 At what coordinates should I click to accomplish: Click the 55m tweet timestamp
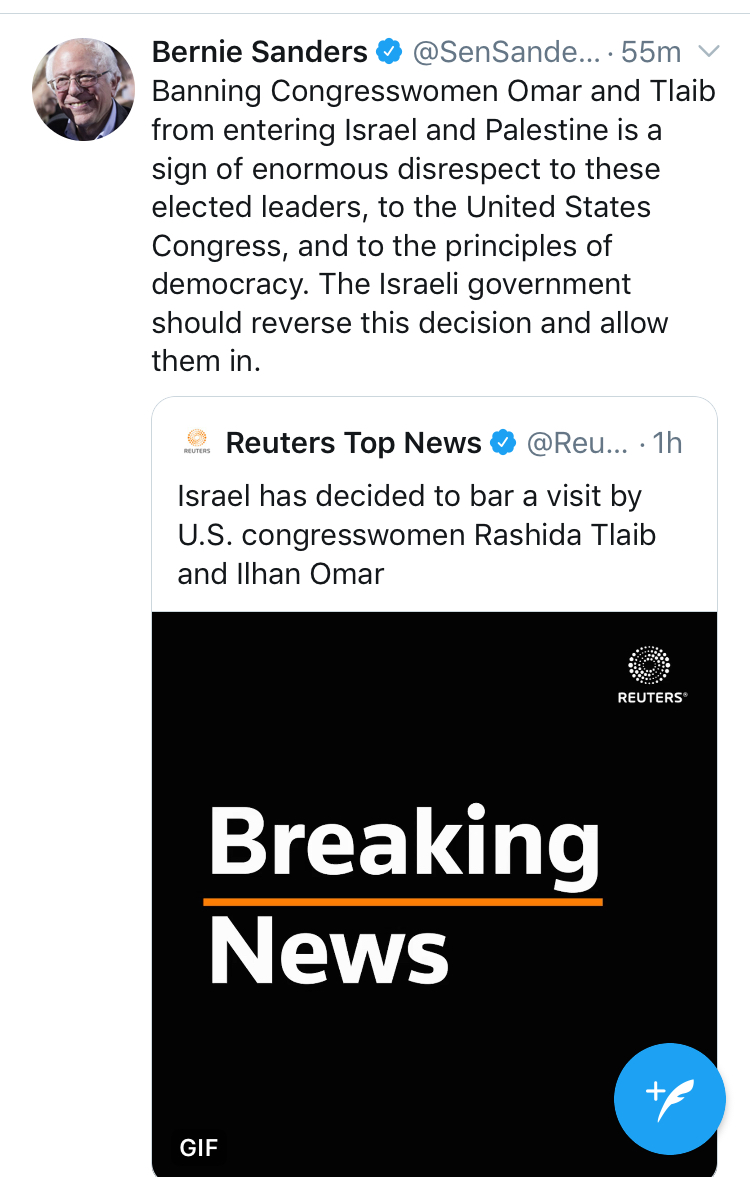click(x=651, y=52)
